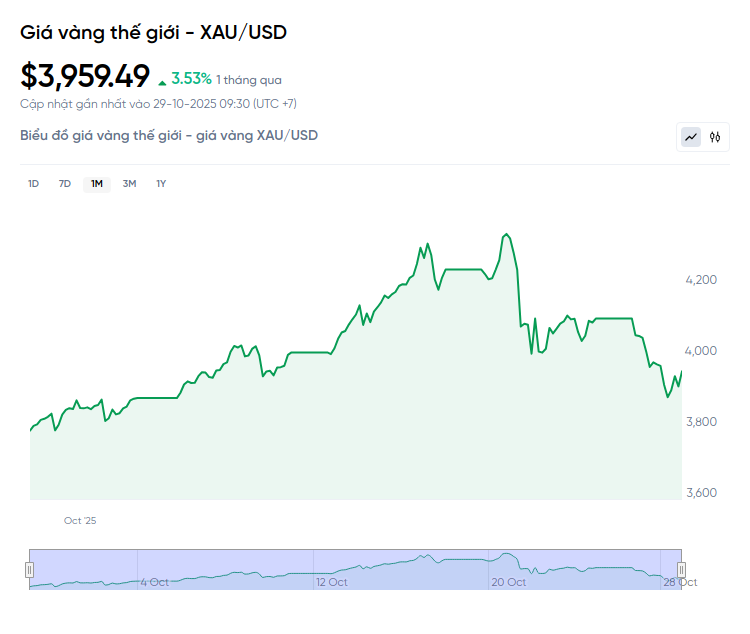Select the 1M time range

coord(97,183)
